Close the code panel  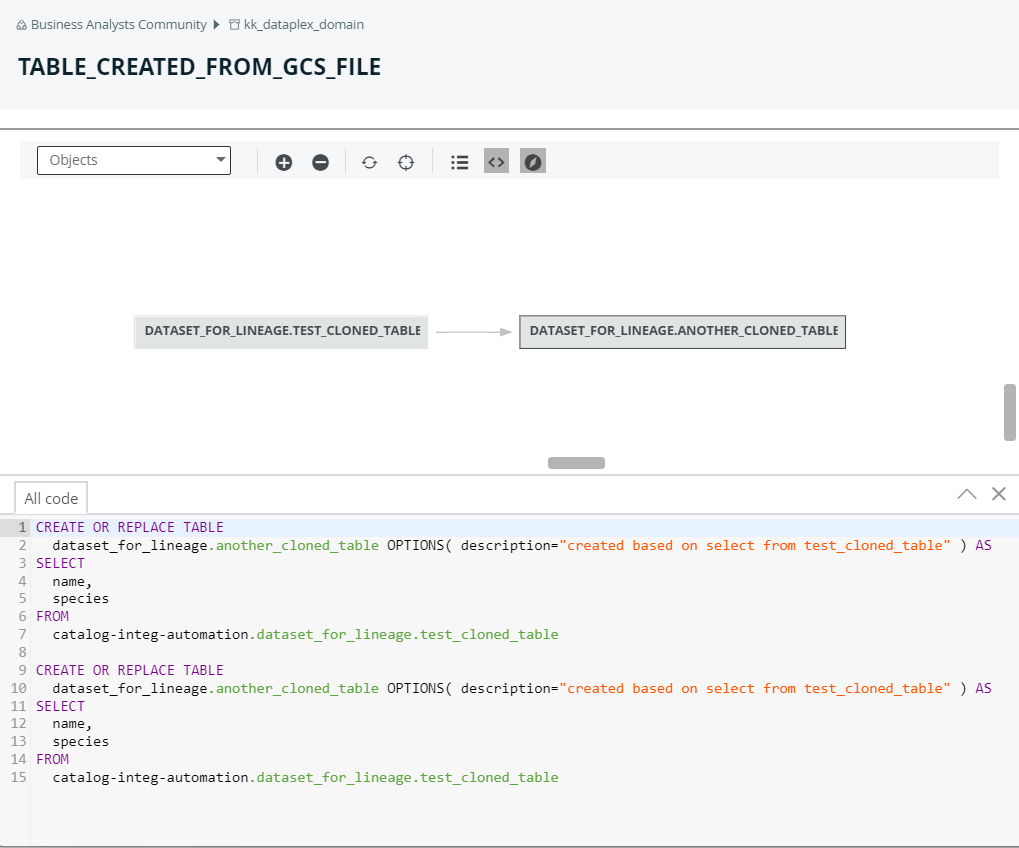coord(998,494)
